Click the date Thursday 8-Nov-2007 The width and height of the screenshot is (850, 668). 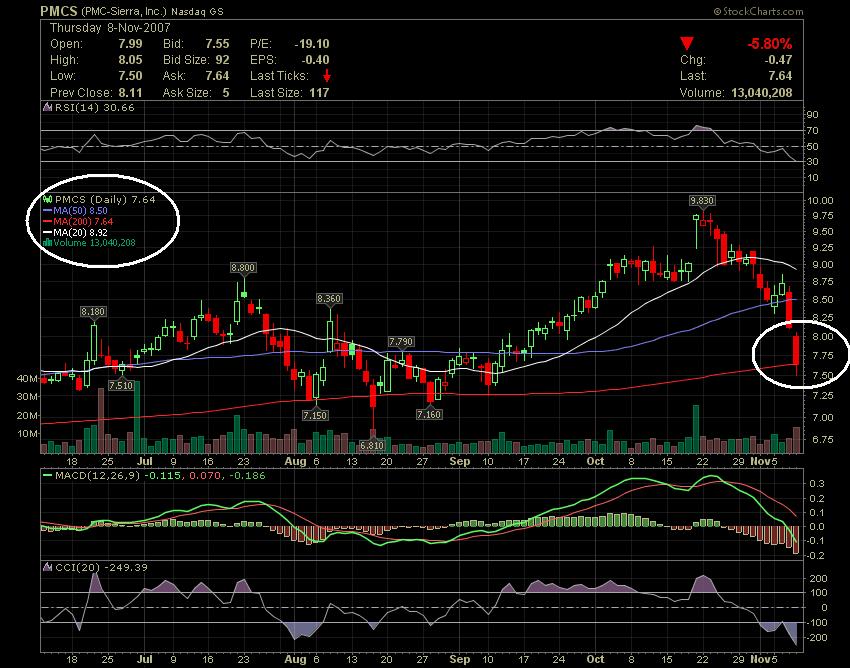[110, 28]
